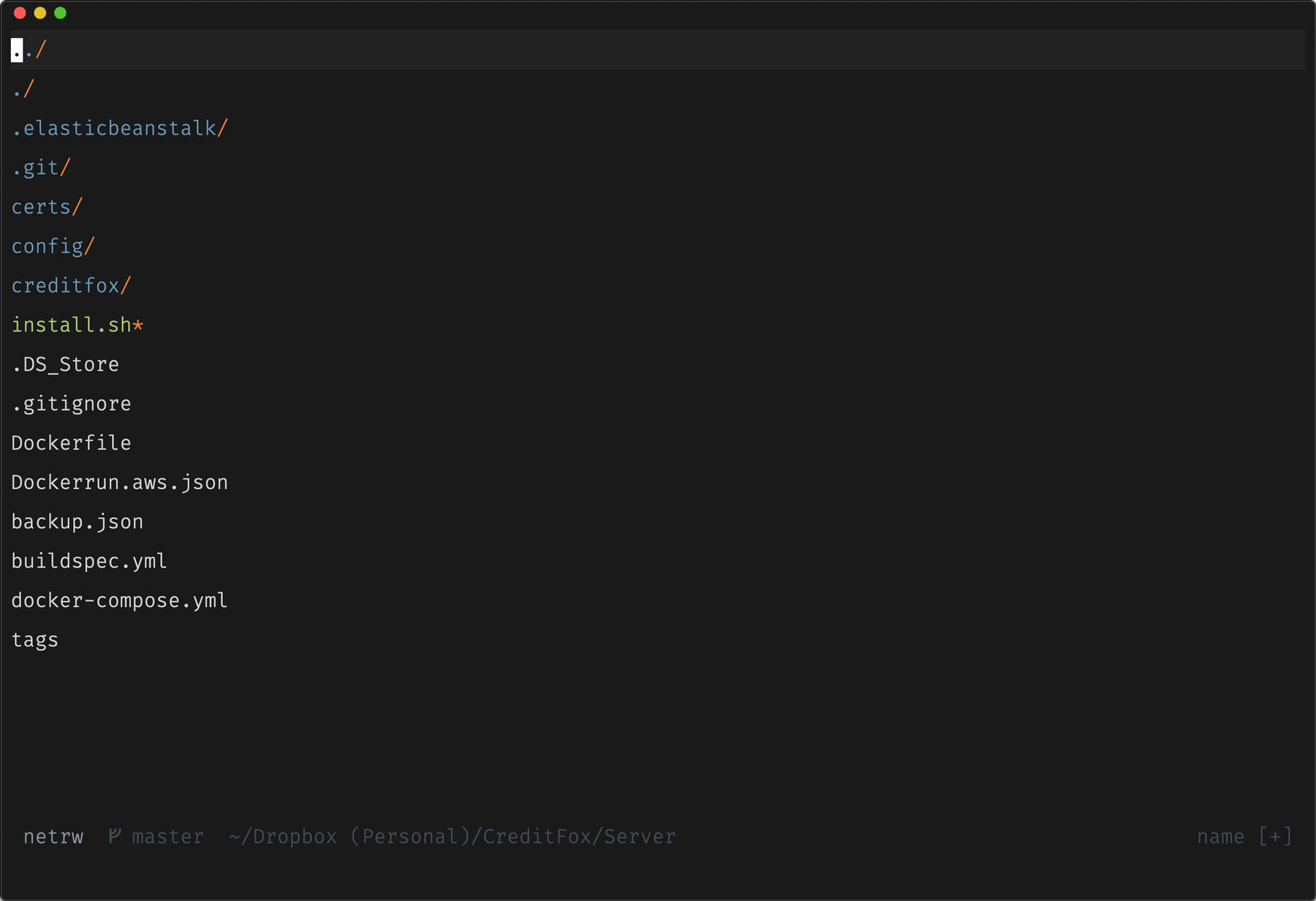Open the .elasticbeanstalk/ directory
Viewport: 1316px width, 901px height.
coord(120,129)
